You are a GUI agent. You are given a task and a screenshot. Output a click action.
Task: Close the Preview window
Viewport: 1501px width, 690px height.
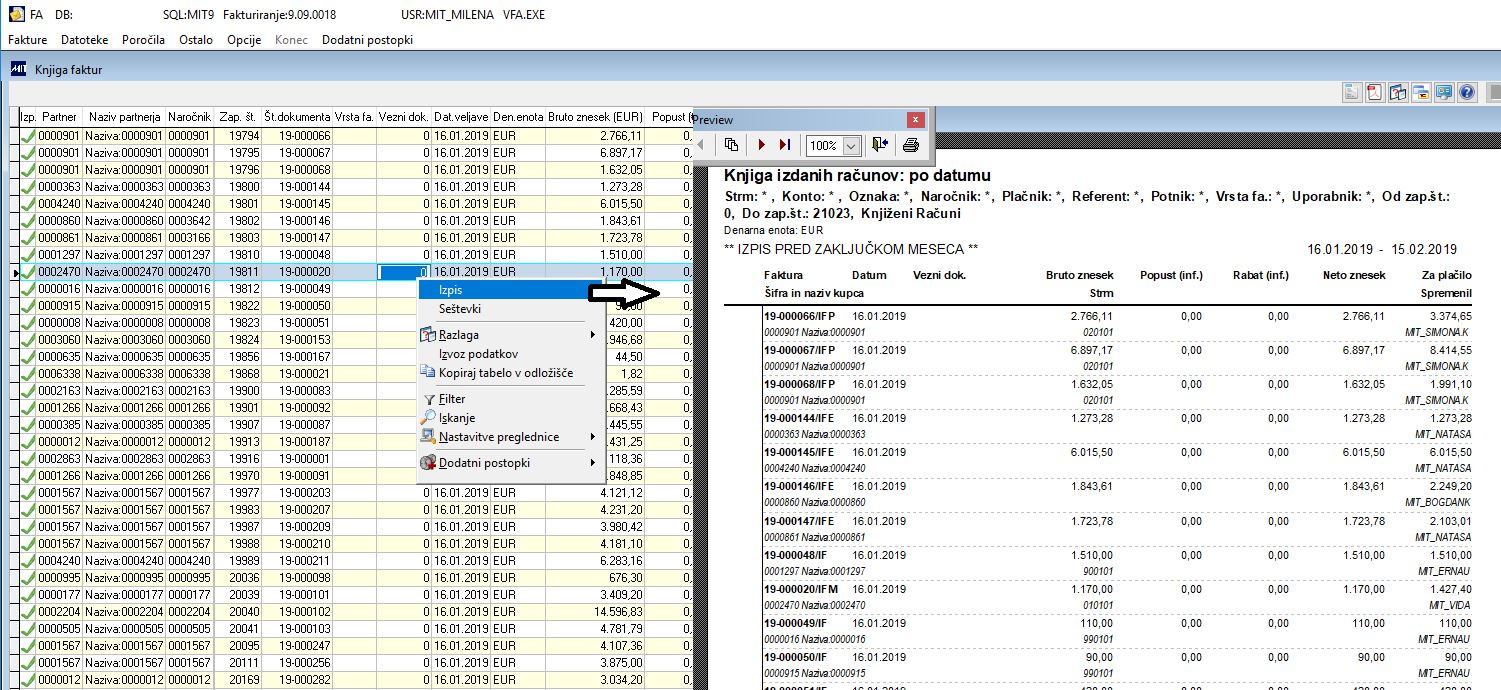pyautogui.click(x=914, y=119)
